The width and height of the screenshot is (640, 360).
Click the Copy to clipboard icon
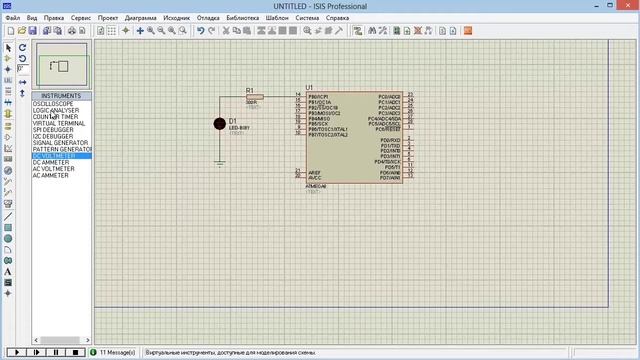pyautogui.click(x=236, y=31)
